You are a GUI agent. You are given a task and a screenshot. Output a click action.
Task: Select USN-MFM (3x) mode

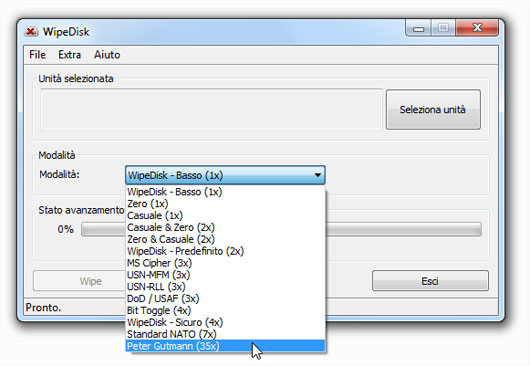point(225,275)
